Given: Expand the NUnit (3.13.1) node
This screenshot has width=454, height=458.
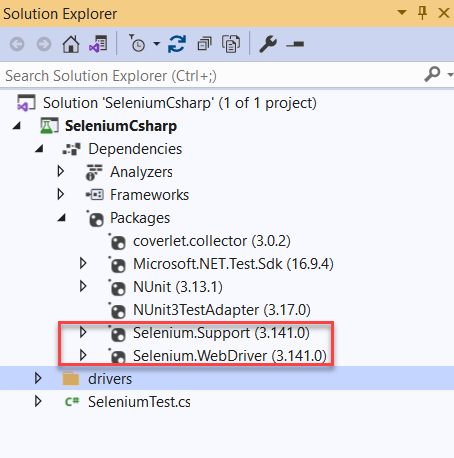Looking at the screenshot, I should point(83,286).
